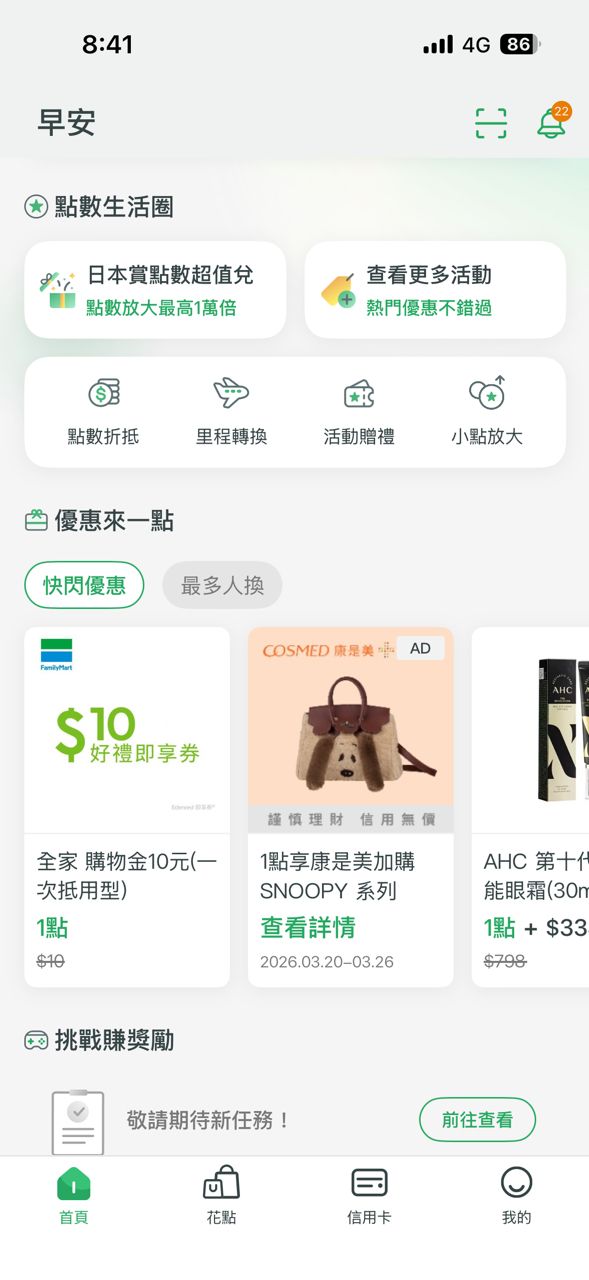Open 信用卡 card tab

point(369,1196)
